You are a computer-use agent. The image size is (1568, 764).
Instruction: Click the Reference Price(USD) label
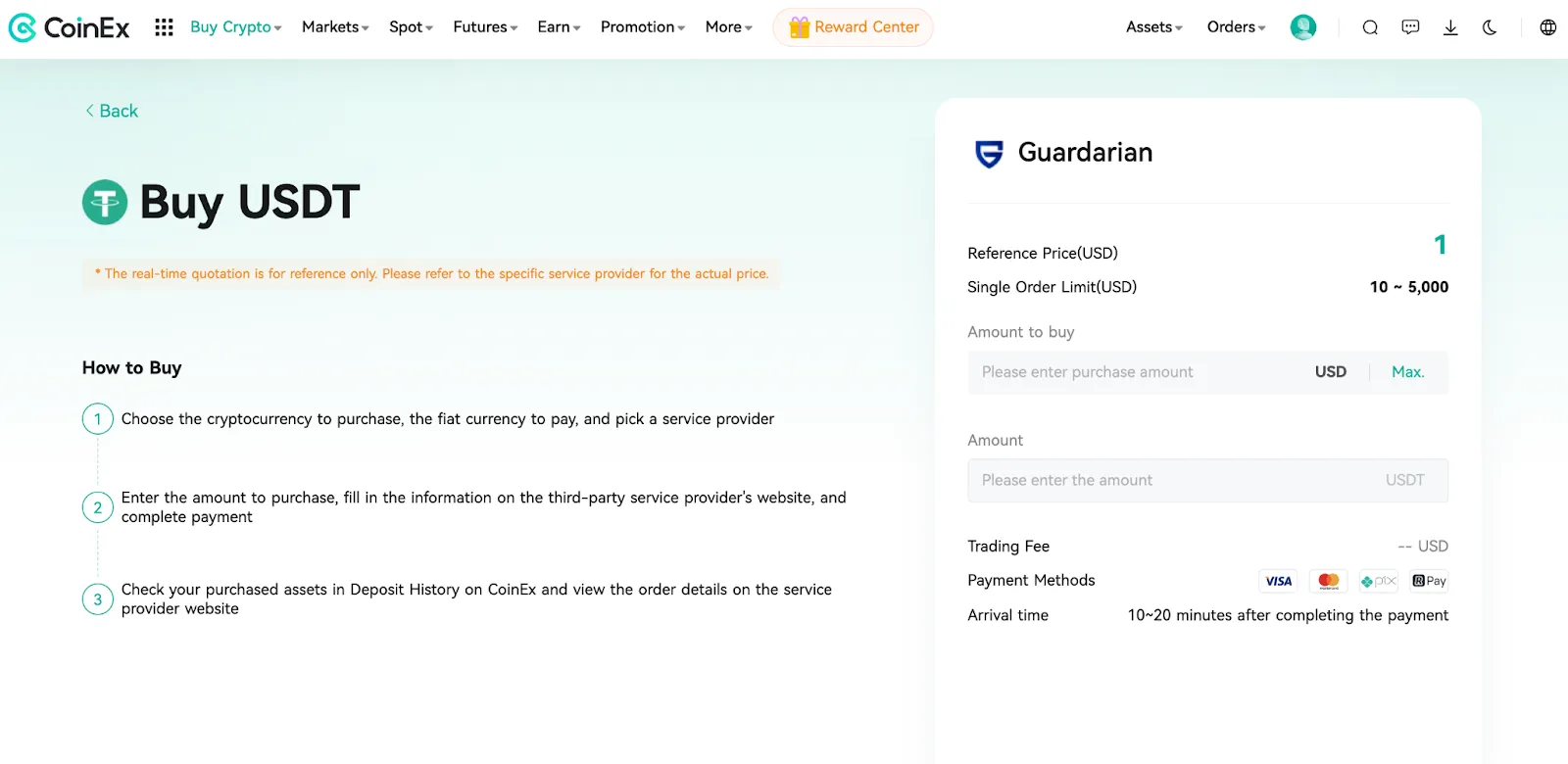point(1043,253)
